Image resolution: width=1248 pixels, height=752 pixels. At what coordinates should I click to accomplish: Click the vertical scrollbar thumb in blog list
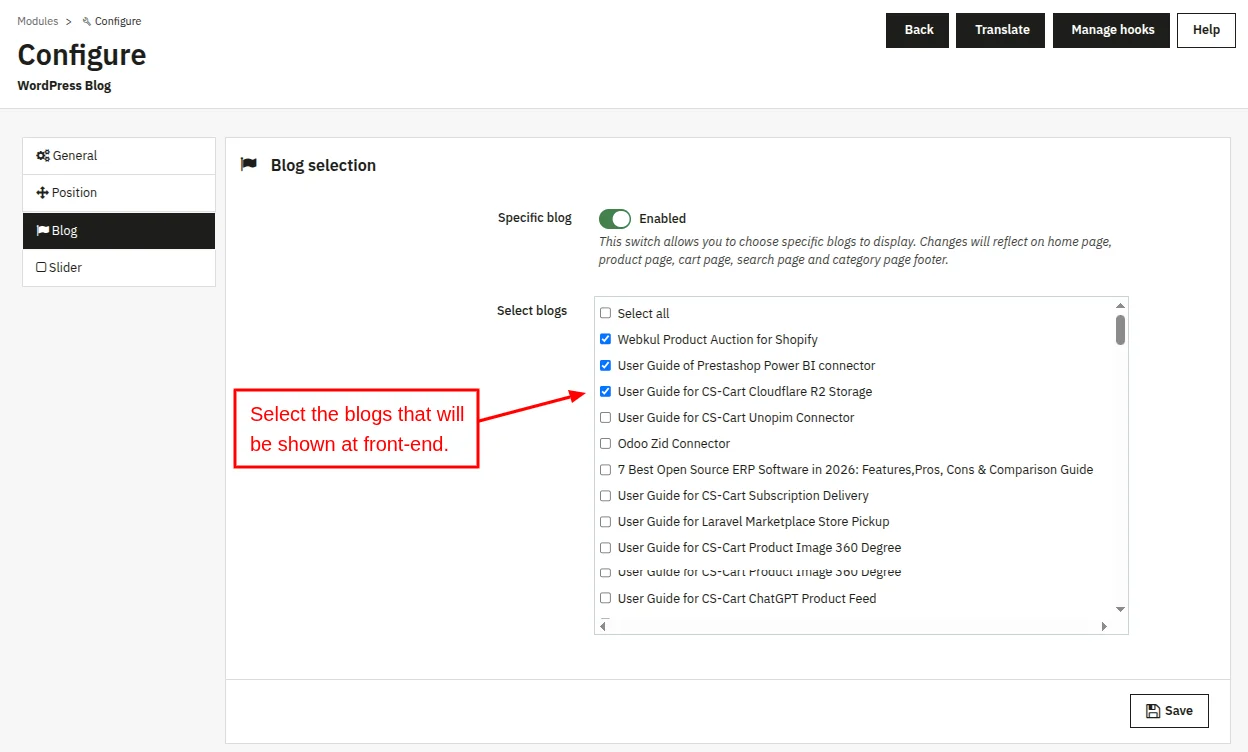pyautogui.click(x=1120, y=330)
